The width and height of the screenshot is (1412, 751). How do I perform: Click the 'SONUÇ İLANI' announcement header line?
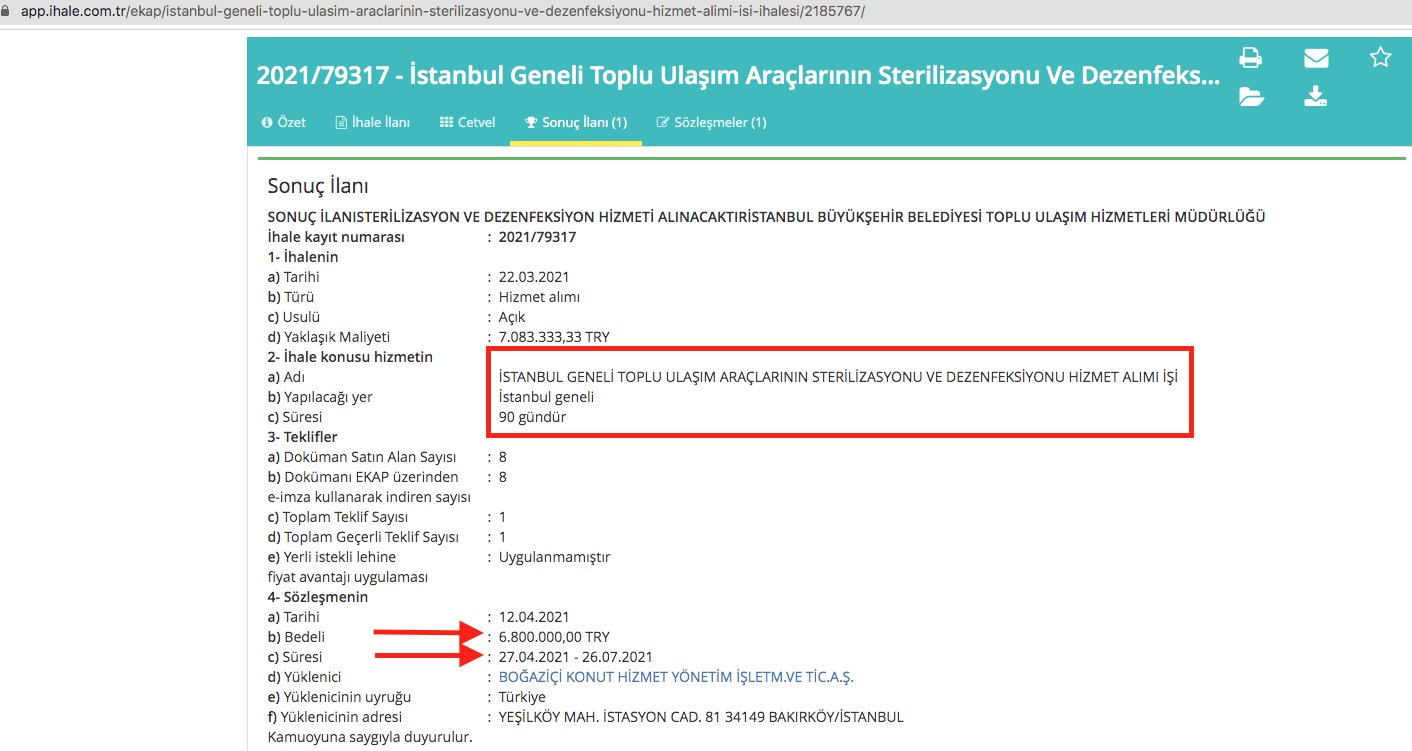coord(767,217)
